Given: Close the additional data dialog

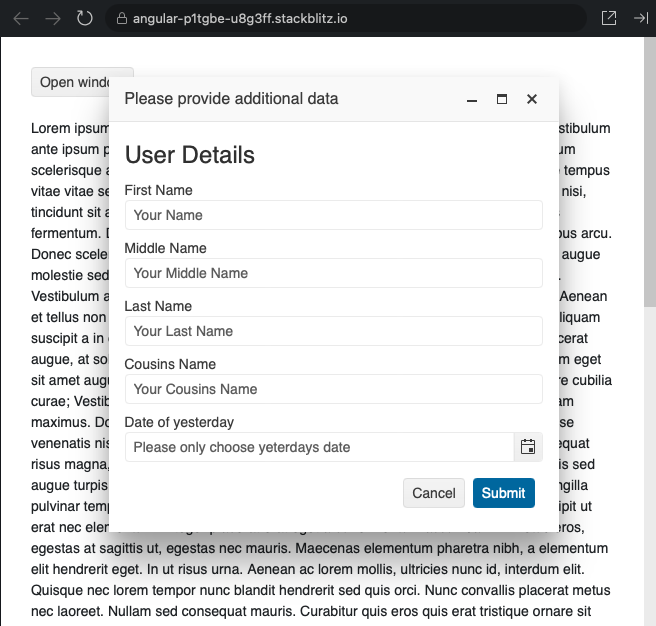Looking at the screenshot, I should click(532, 99).
